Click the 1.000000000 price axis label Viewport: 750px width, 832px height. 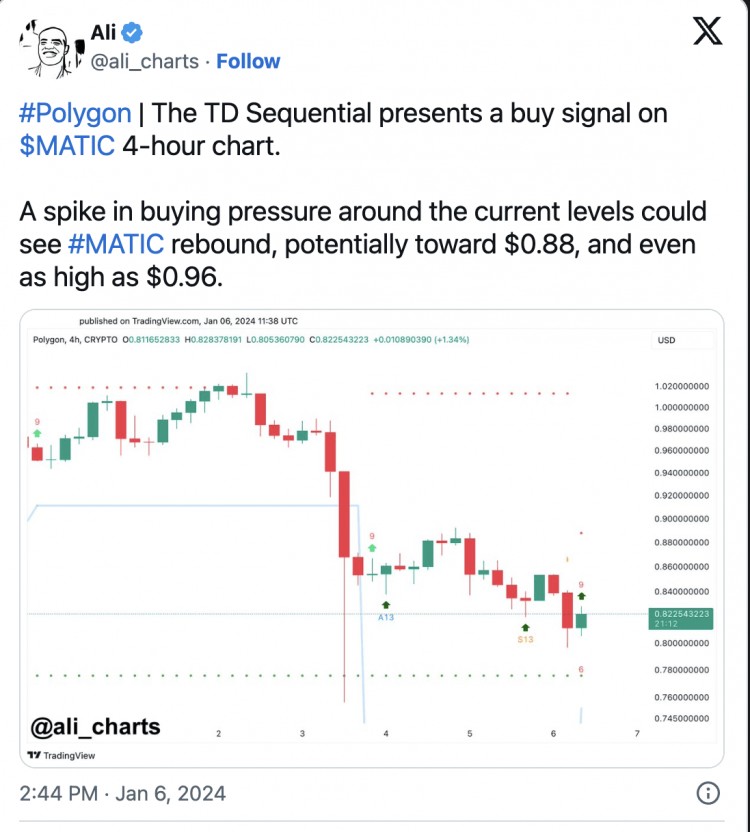(x=683, y=407)
